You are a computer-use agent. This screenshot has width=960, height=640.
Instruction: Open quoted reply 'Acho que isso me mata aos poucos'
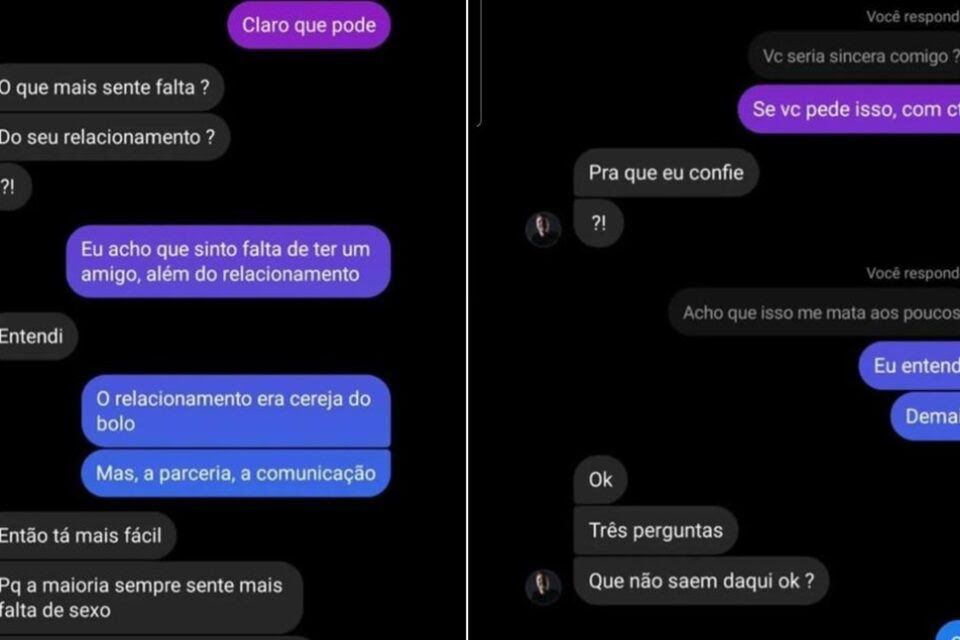814,313
